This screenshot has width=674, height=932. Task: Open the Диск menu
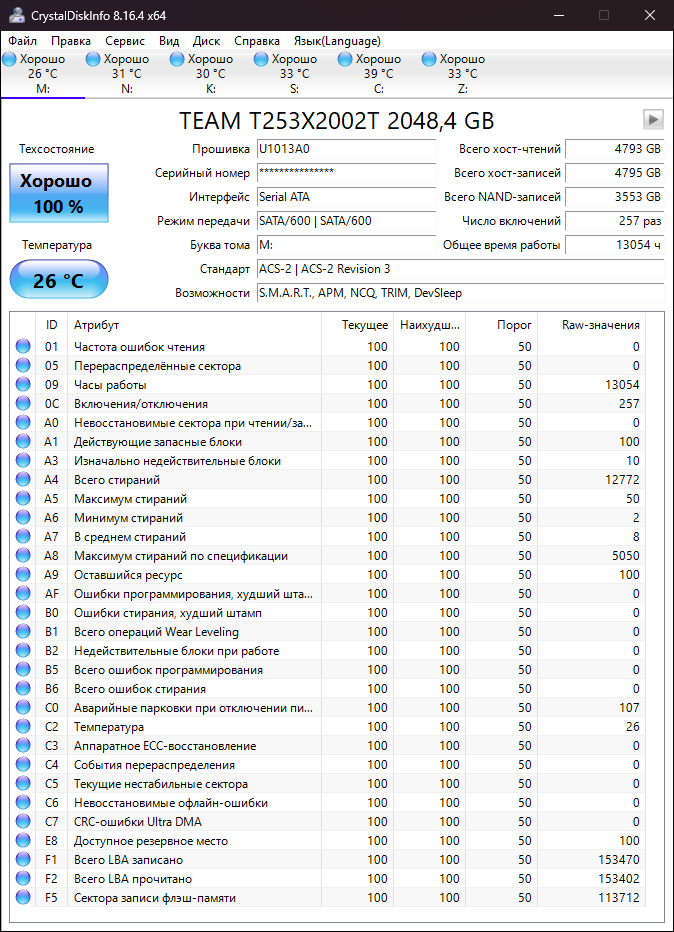[x=206, y=41]
